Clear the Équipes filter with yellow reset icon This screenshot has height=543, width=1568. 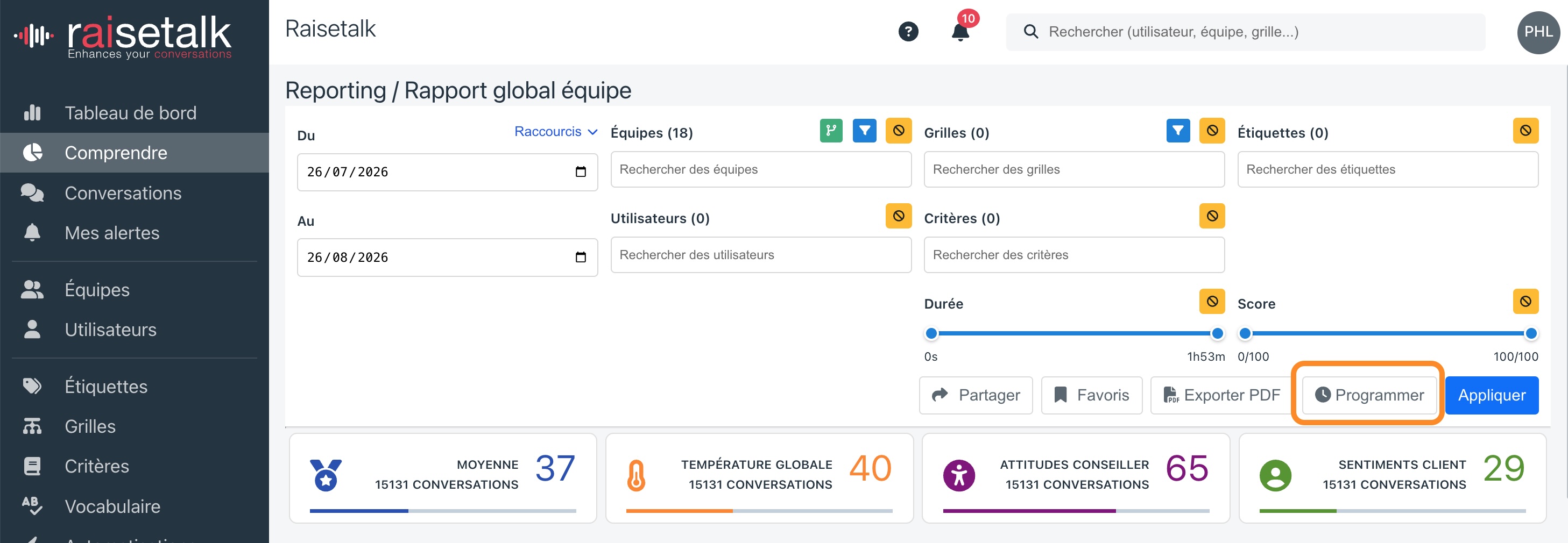(x=899, y=131)
